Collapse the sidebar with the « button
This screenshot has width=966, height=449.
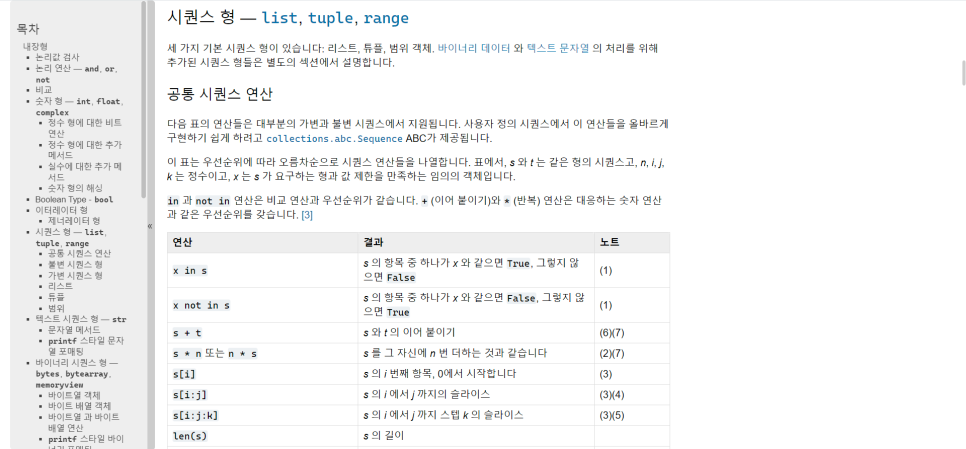coord(150,225)
